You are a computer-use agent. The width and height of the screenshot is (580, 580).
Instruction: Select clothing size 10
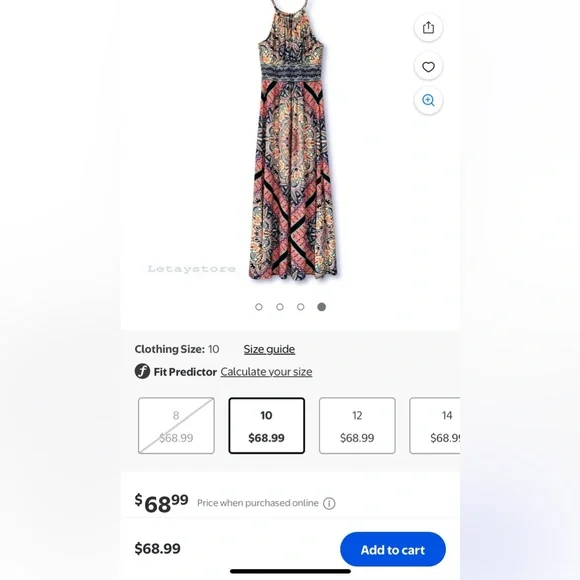[267, 426]
